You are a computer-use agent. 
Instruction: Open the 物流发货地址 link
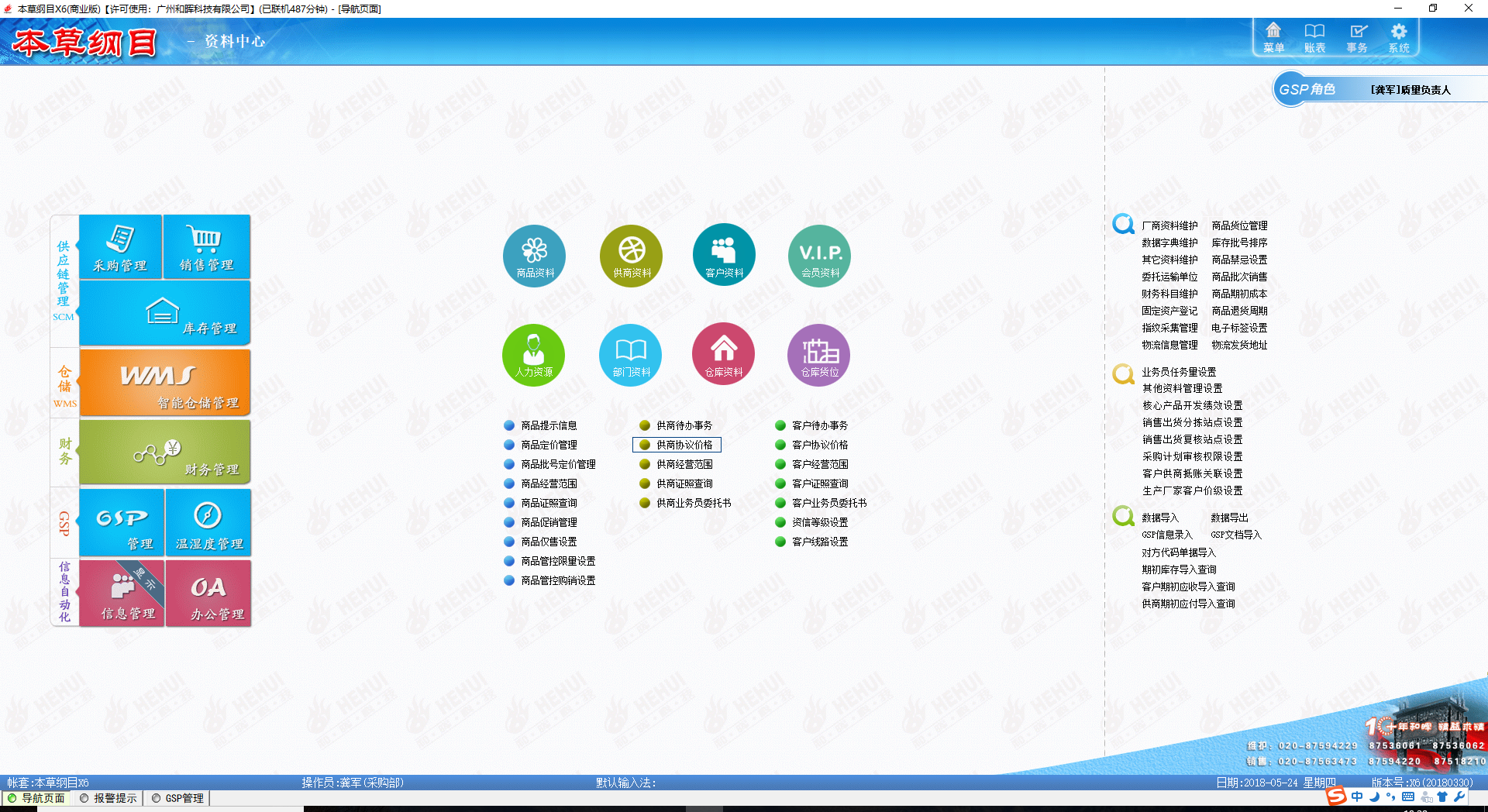pyautogui.click(x=1239, y=345)
